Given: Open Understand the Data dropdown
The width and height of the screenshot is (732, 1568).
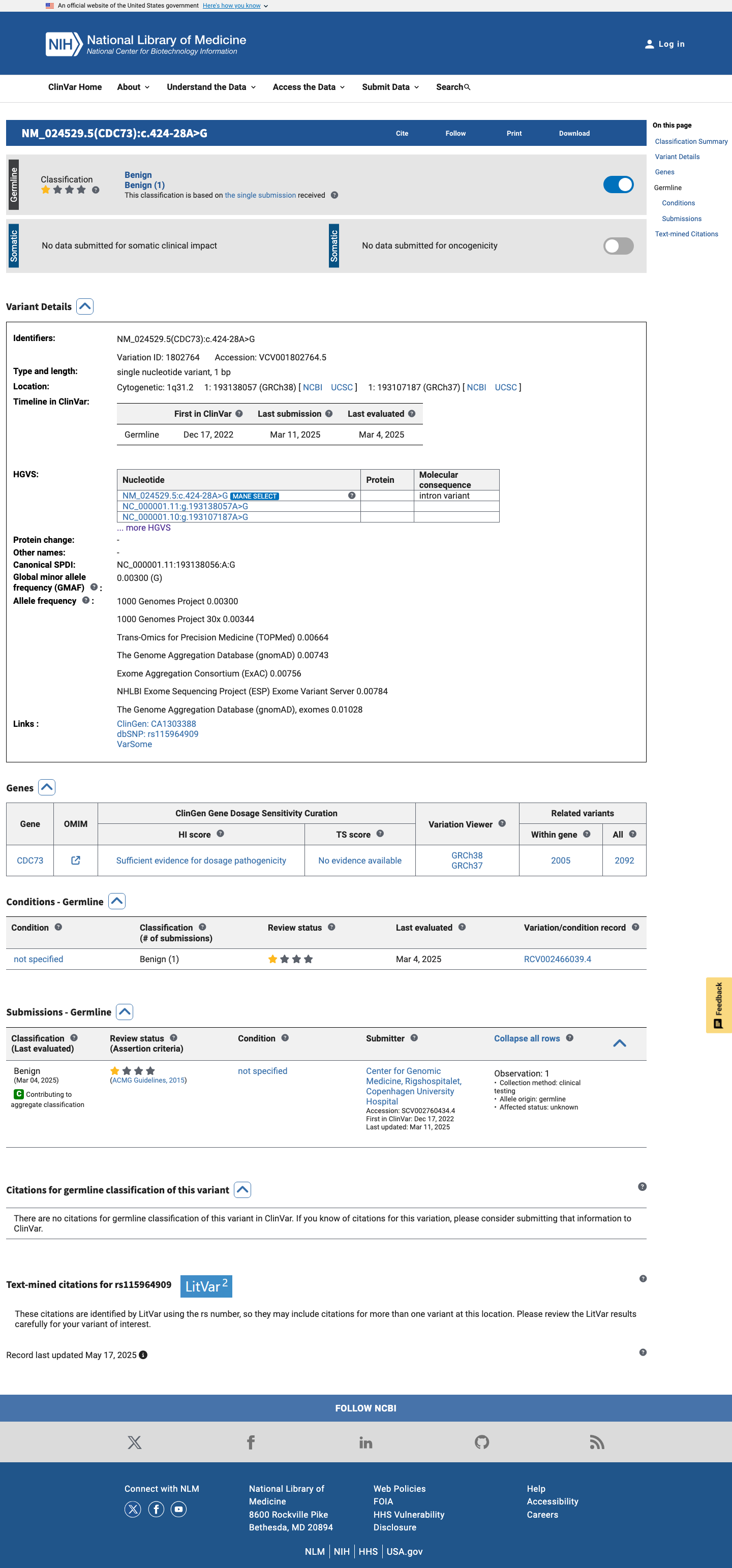Looking at the screenshot, I should (x=211, y=87).
